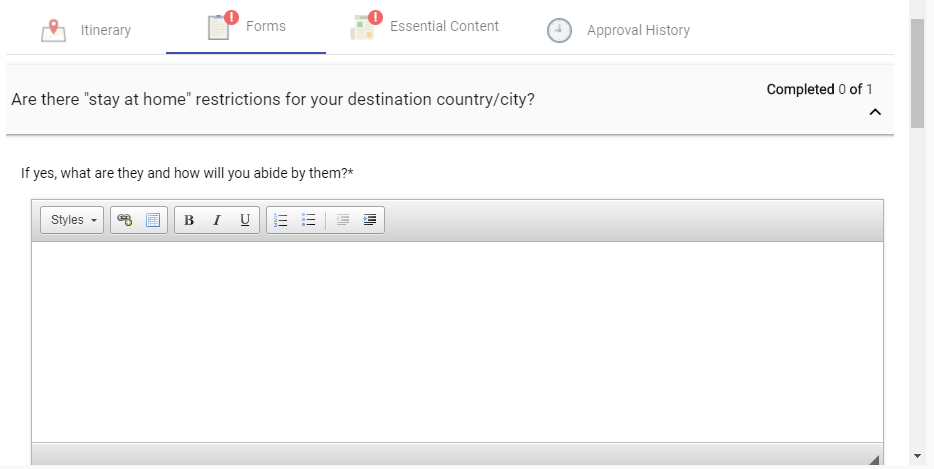Click the editor resize handle corner
Screen dimensions: 934x469
coord(874,459)
